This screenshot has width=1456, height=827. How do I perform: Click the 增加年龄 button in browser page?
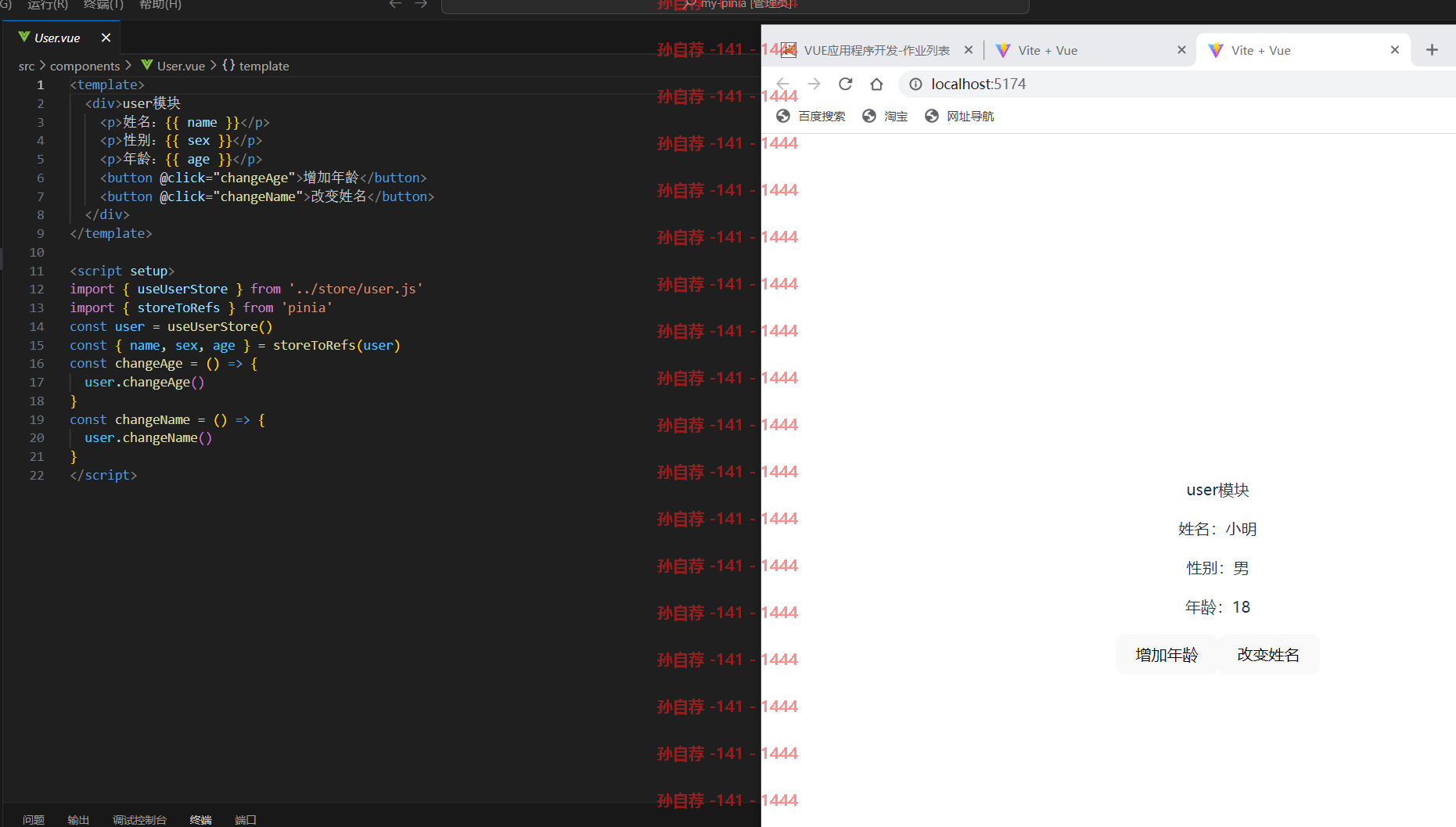click(x=1167, y=655)
